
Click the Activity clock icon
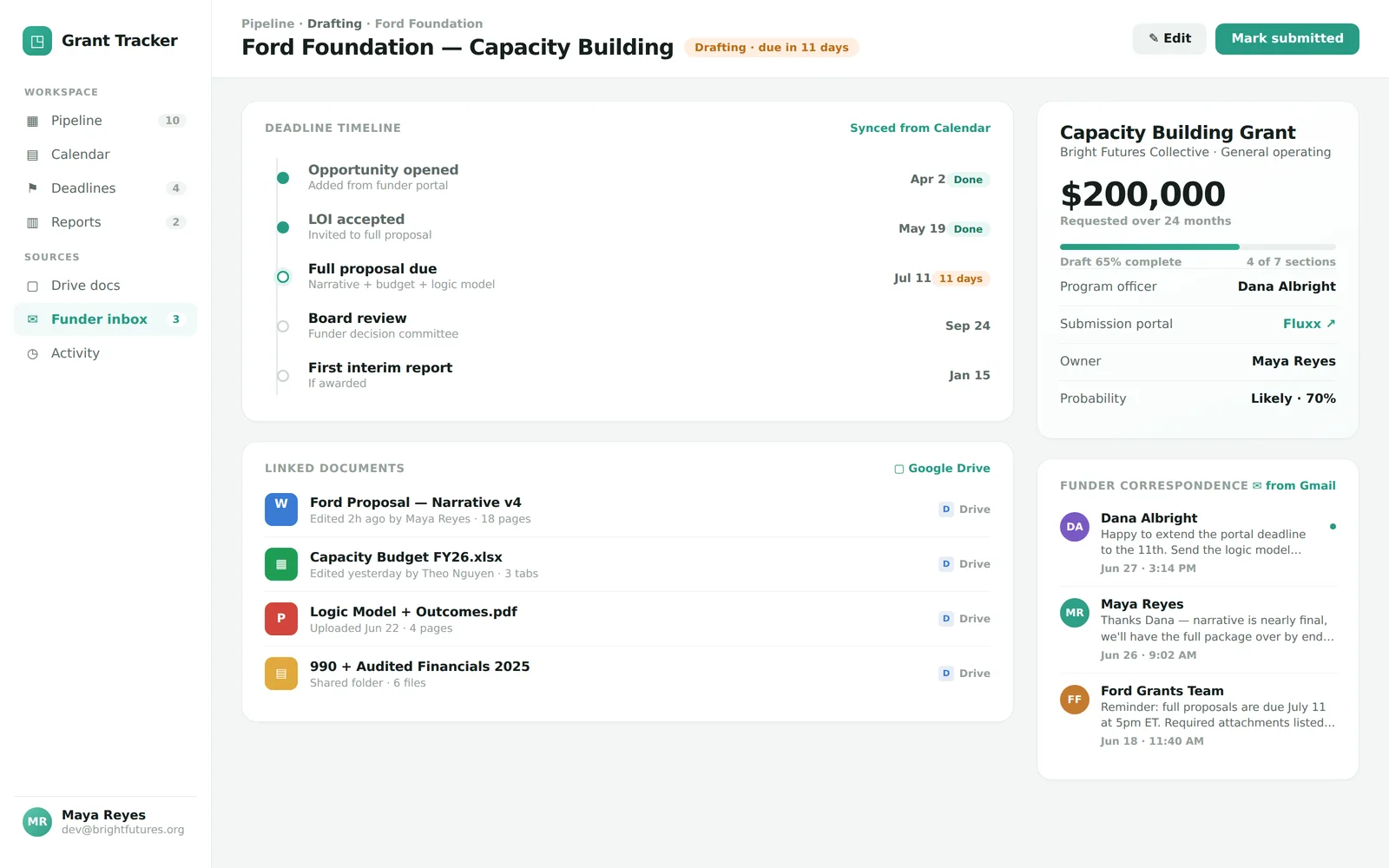pyautogui.click(x=33, y=353)
